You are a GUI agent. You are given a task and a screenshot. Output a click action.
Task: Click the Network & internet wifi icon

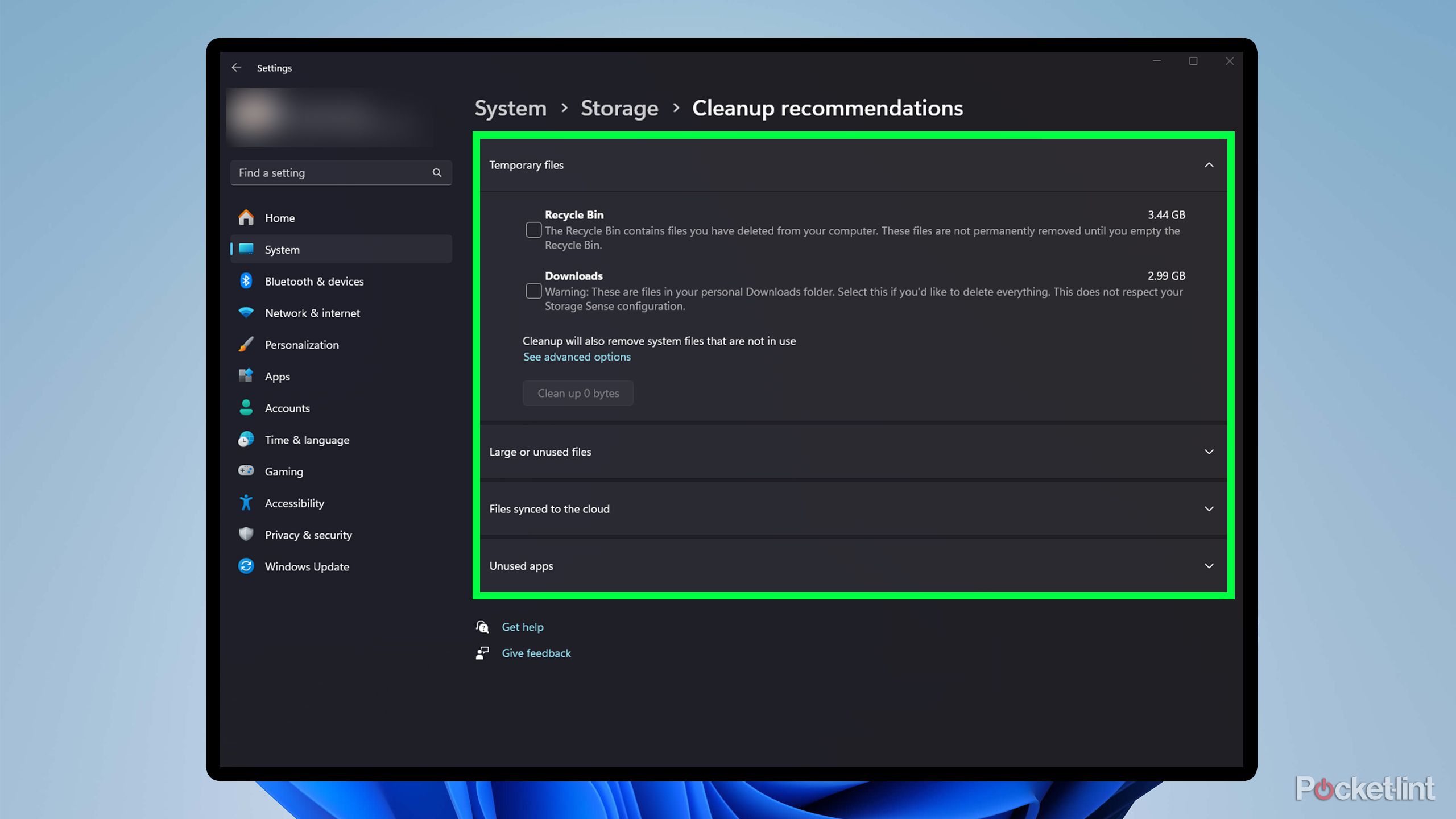coord(246,313)
